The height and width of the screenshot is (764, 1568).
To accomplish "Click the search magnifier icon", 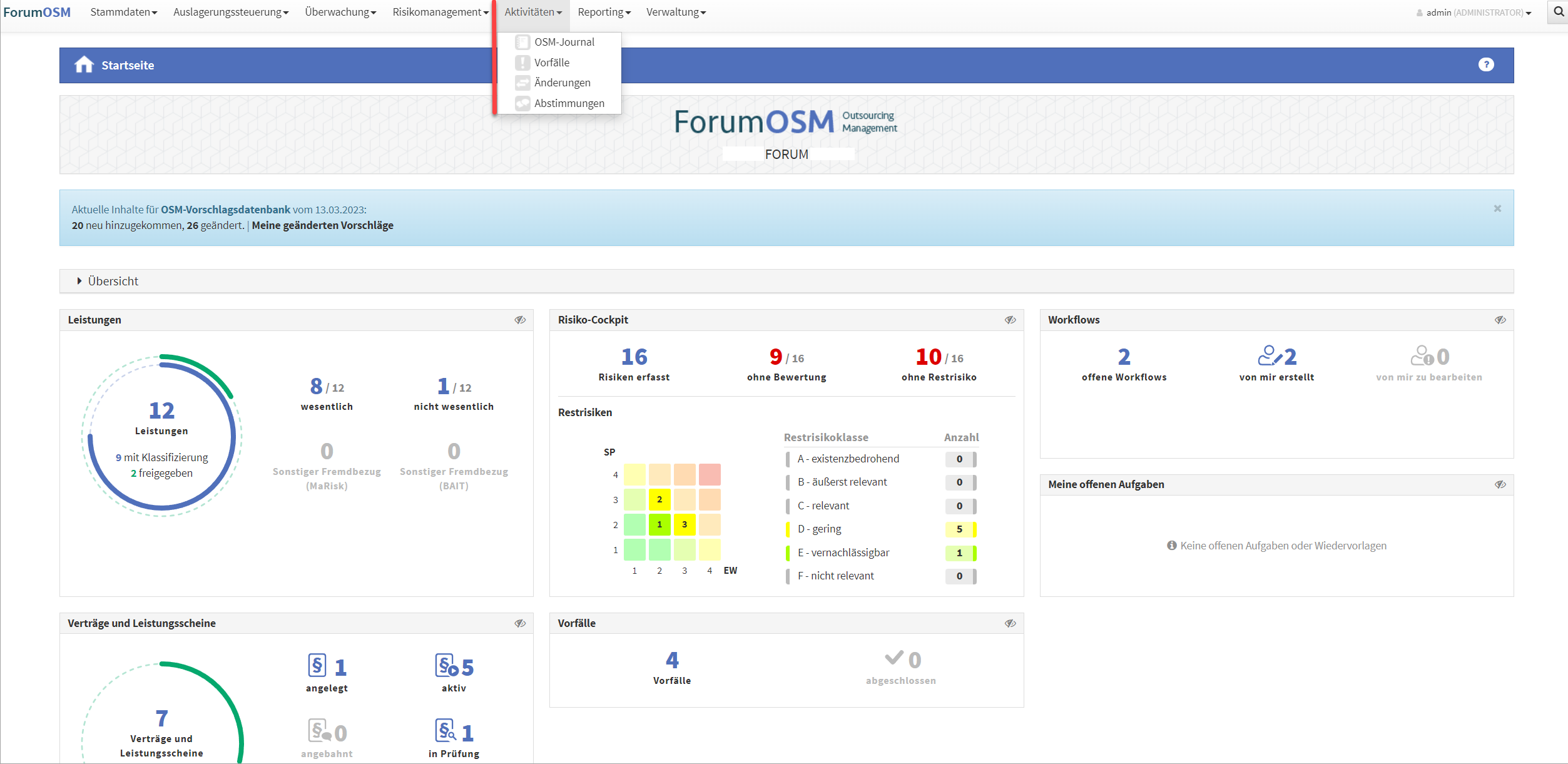I will pyautogui.click(x=1558, y=12).
